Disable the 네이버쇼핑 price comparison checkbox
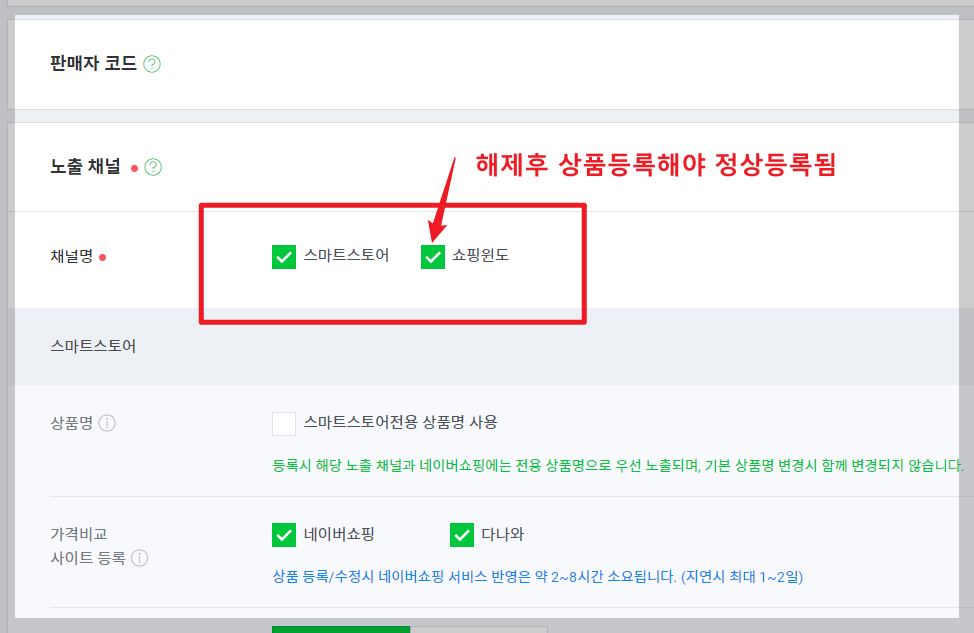 [283, 535]
